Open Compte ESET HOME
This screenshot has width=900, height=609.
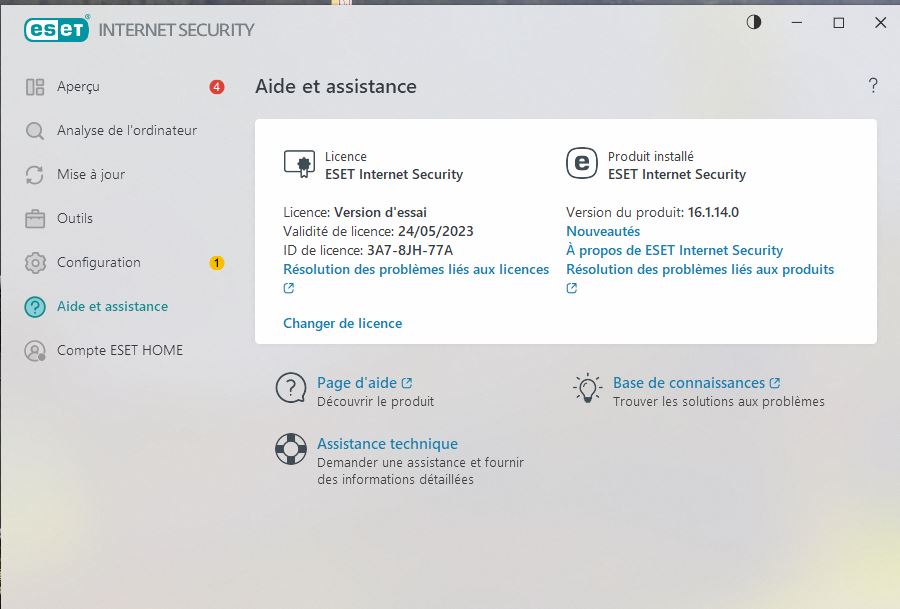[120, 351]
